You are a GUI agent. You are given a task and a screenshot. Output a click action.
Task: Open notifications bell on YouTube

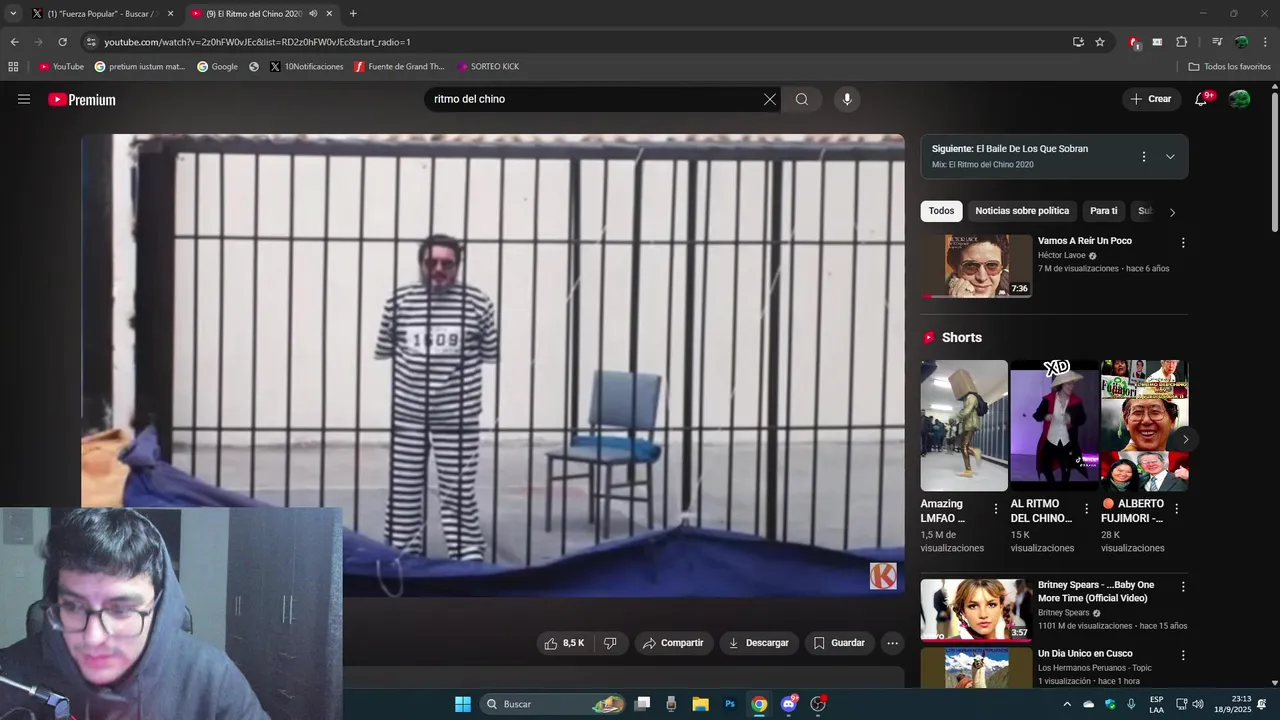pyautogui.click(x=1201, y=99)
